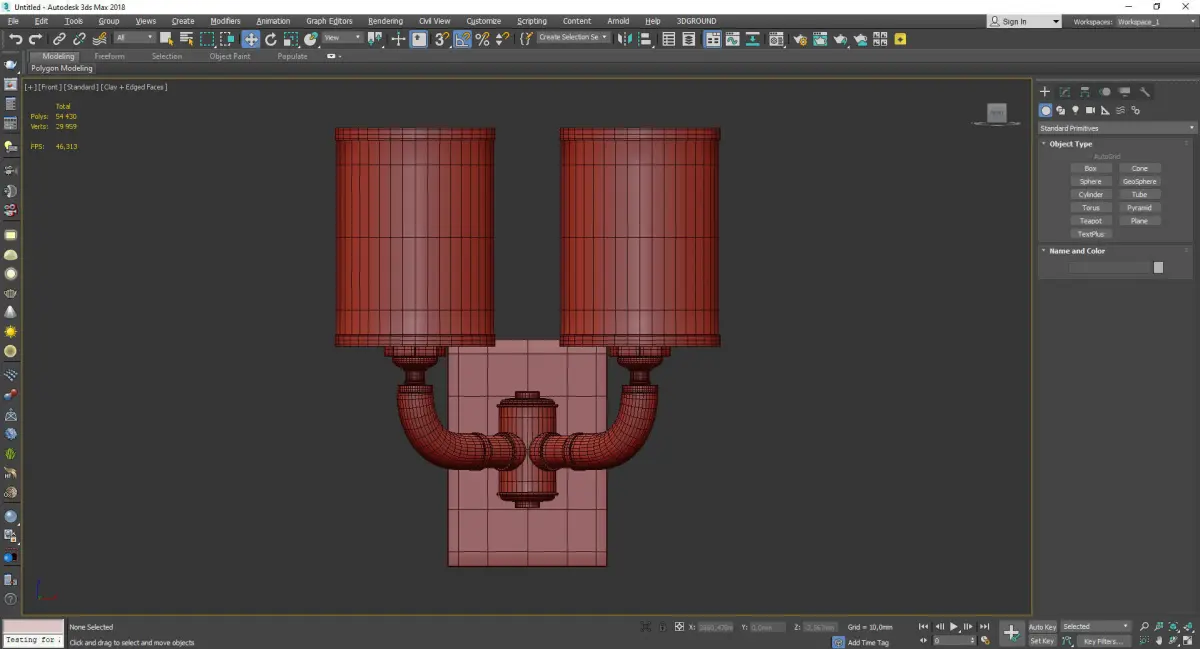Open Create Selection Set dropdown
The width and height of the screenshot is (1200, 649).
(x=574, y=37)
